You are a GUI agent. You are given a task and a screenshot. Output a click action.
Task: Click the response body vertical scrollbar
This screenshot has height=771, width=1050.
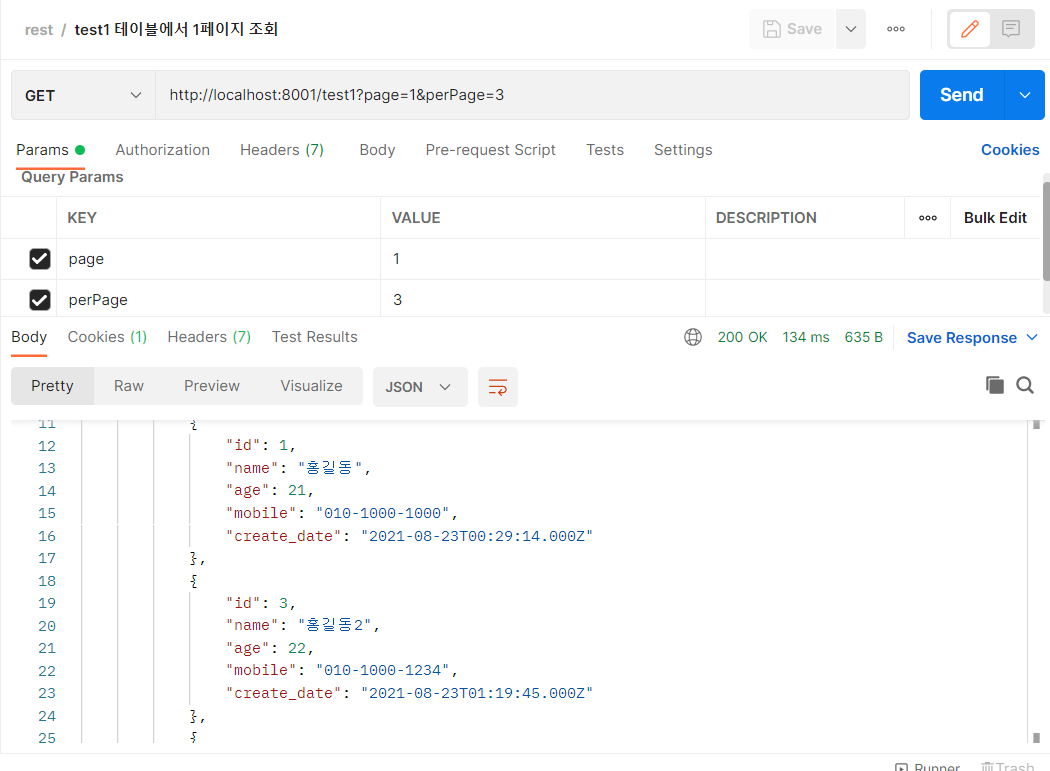(1036, 581)
